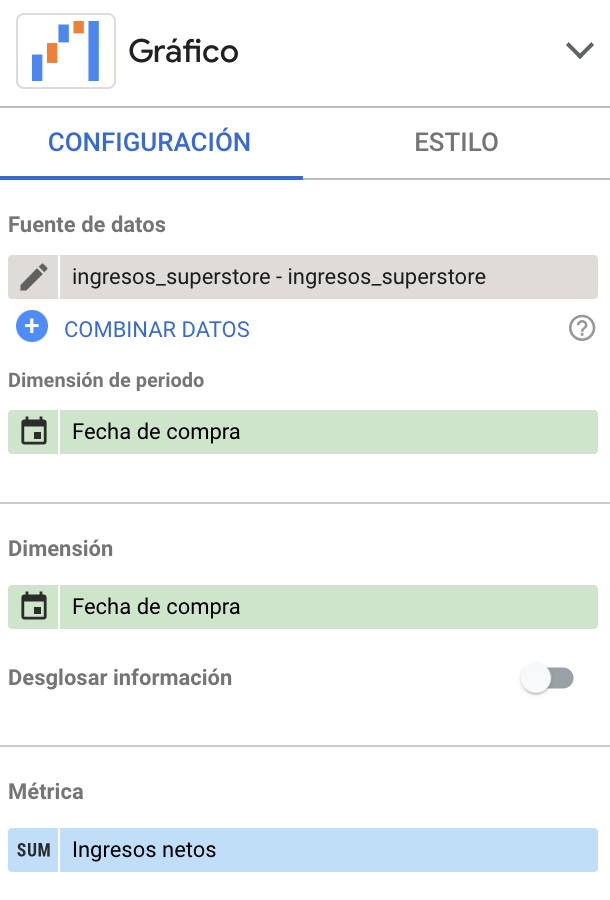Click the pencil edit data source icon
610x900 pixels.
[33, 277]
